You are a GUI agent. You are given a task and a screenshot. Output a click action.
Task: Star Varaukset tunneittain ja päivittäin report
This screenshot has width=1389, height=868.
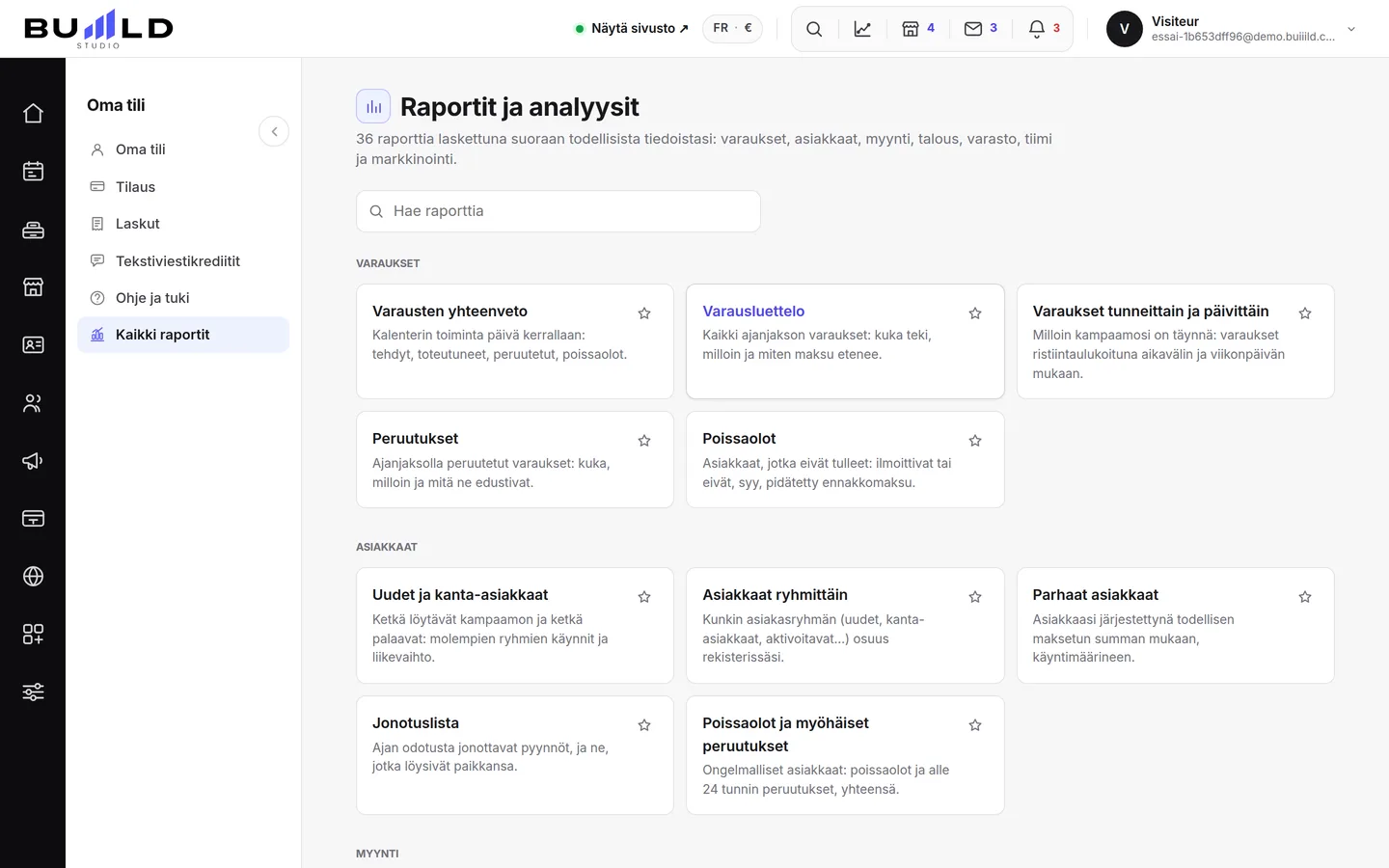coord(1305,313)
